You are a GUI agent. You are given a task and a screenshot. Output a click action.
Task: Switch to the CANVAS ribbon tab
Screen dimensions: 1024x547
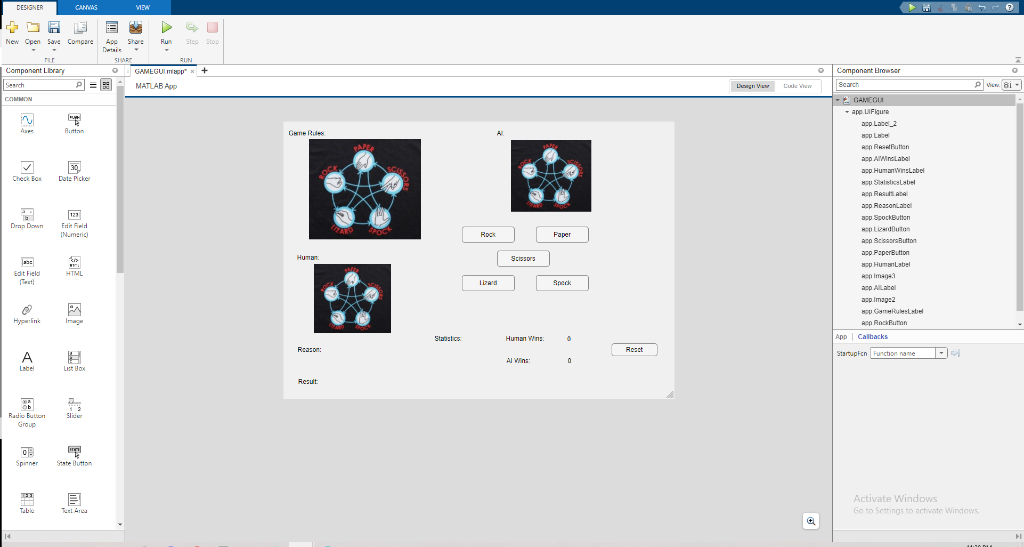pyautogui.click(x=86, y=7)
